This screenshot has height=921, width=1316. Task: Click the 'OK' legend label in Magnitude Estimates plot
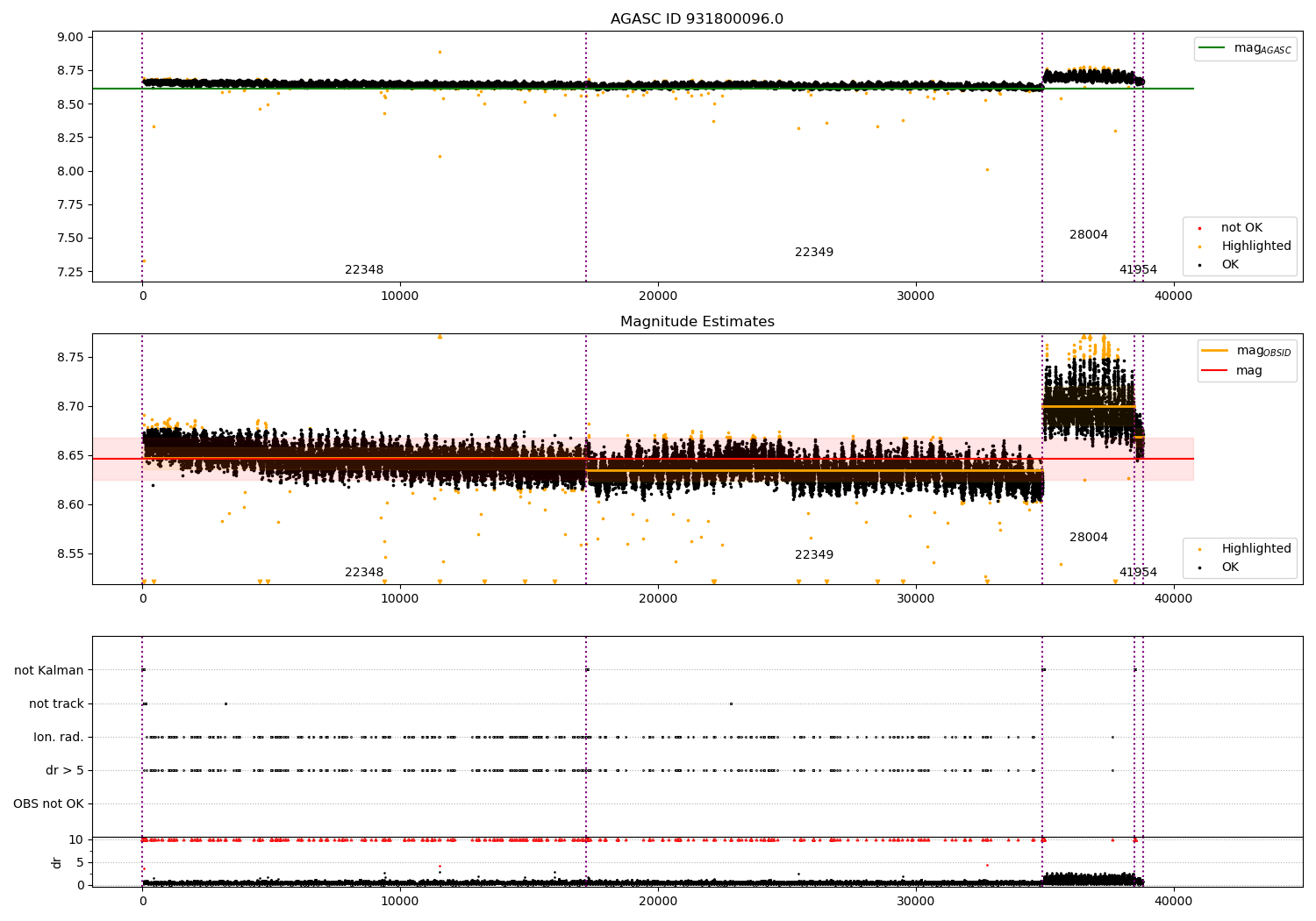click(1230, 567)
